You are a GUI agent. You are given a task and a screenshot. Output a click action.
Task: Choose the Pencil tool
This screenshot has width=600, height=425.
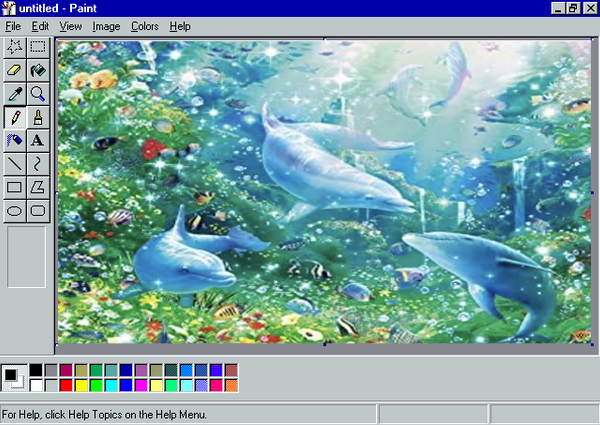coord(15,117)
